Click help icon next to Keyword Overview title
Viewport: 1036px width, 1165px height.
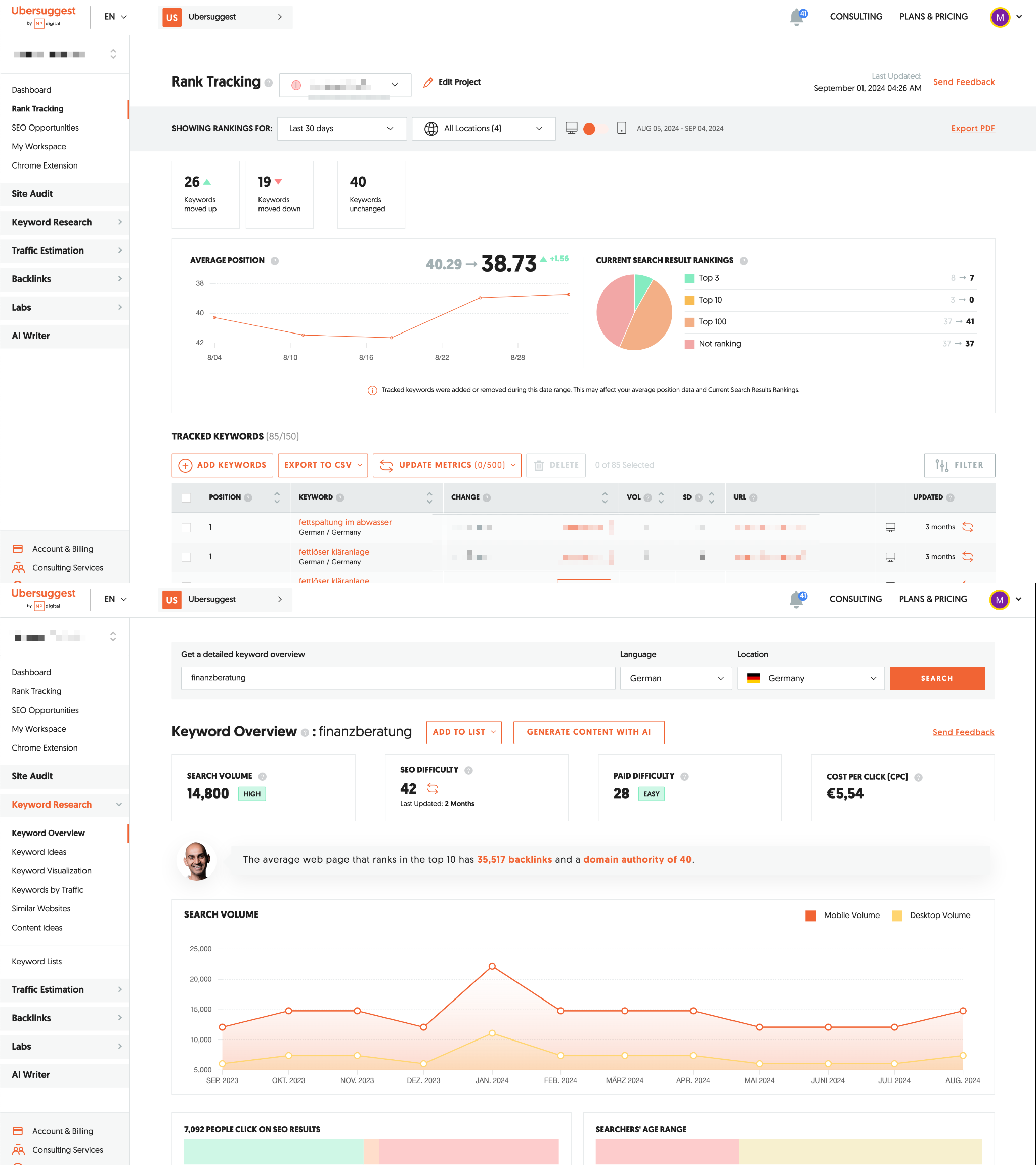(x=305, y=732)
